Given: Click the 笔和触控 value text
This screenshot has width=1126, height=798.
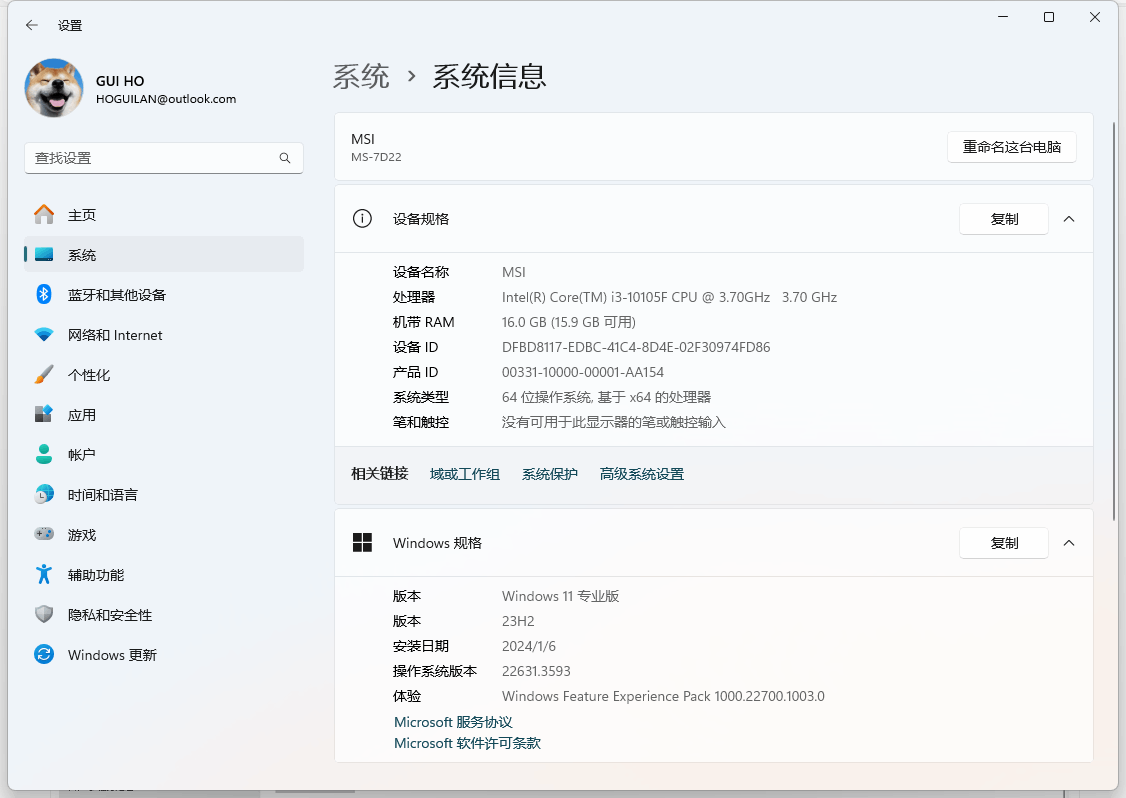Looking at the screenshot, I should (613, 422).
